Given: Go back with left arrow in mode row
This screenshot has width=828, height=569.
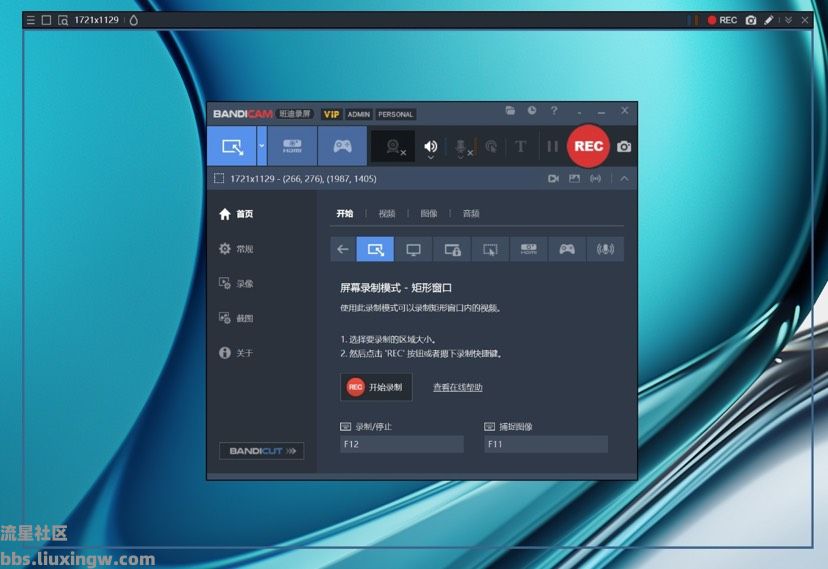Looking at the screenshot, I should click(x=343, y=249).
